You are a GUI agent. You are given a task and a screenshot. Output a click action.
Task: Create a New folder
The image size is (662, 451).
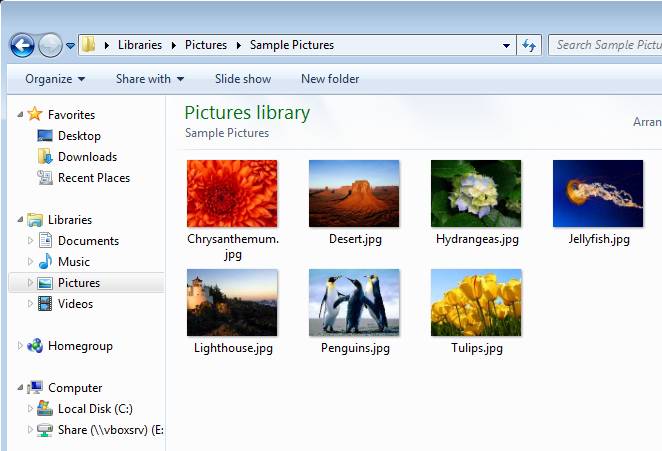[x=330, y=79]
